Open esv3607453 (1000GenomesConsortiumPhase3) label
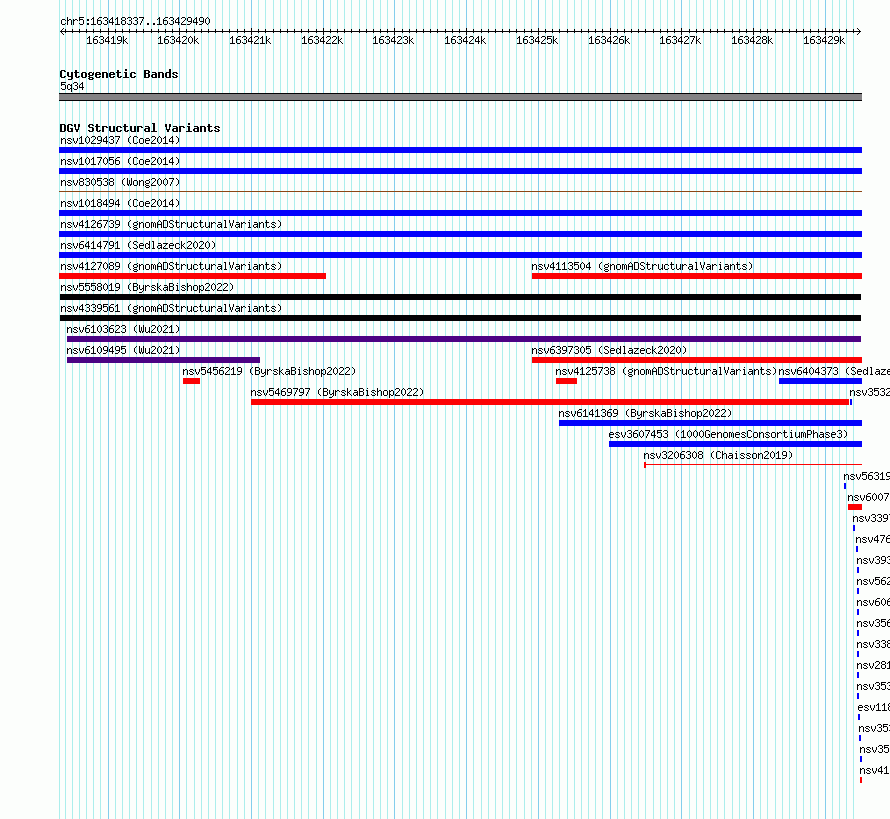The height and width of the screenshot is (819, 890). click(728, 434)
